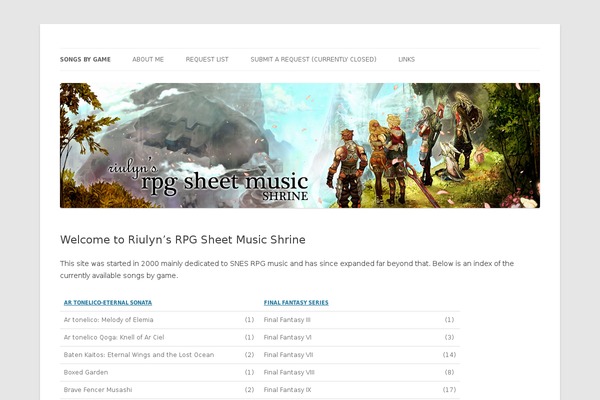Viewport: 600px width, 400px height.
Task: Select Ar tonelico: Melody of Elemia
Action: tap(108, 320)
